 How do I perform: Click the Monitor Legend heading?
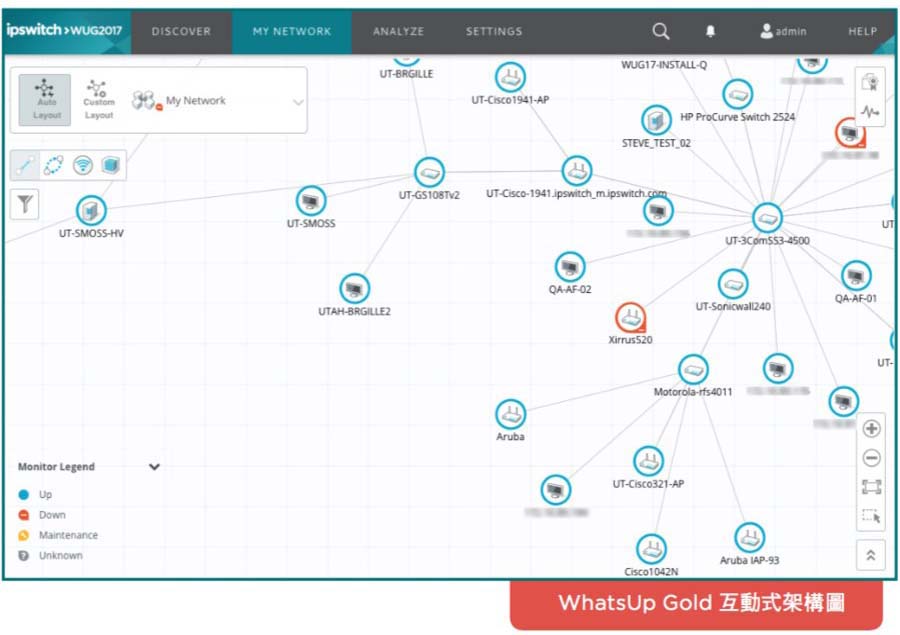point(56,467)
